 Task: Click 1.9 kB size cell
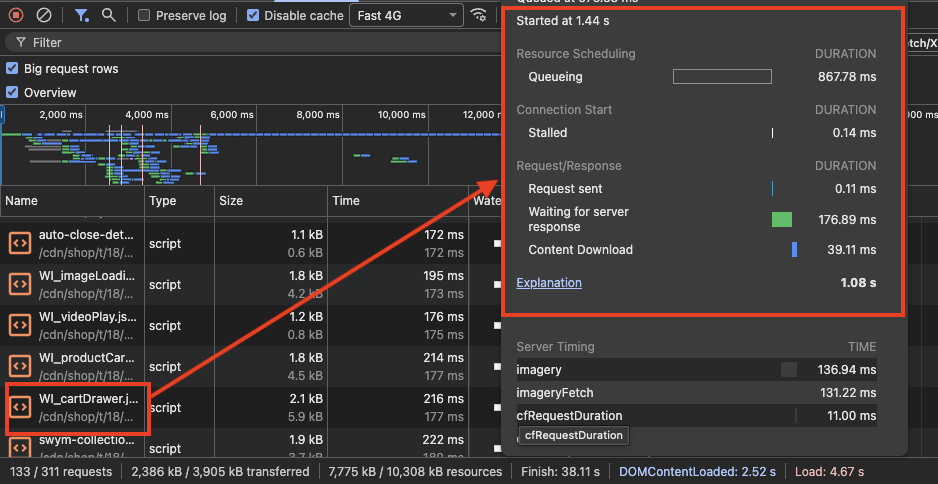click(305, 440)
